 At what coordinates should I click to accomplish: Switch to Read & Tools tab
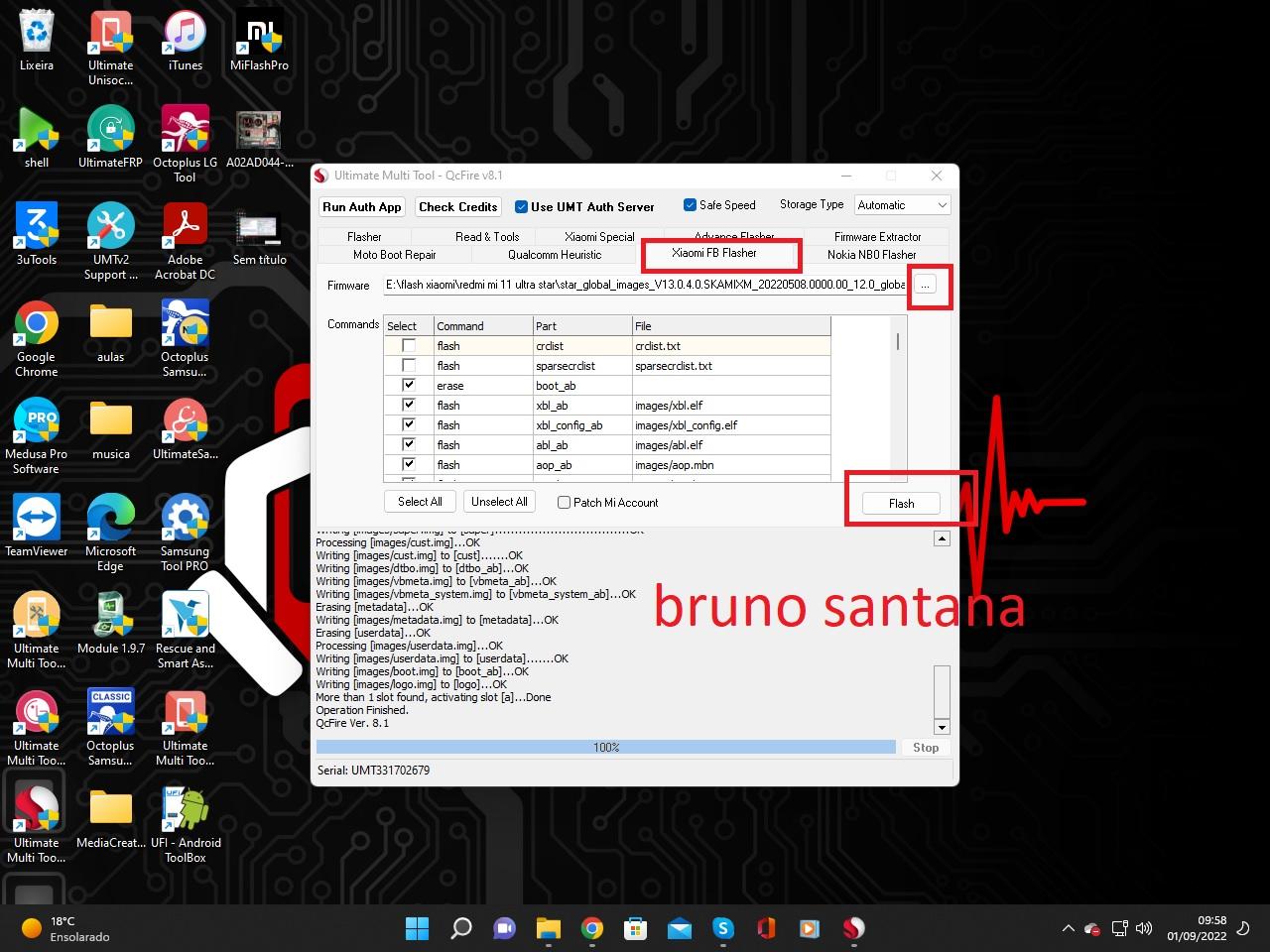coord(487,237)
